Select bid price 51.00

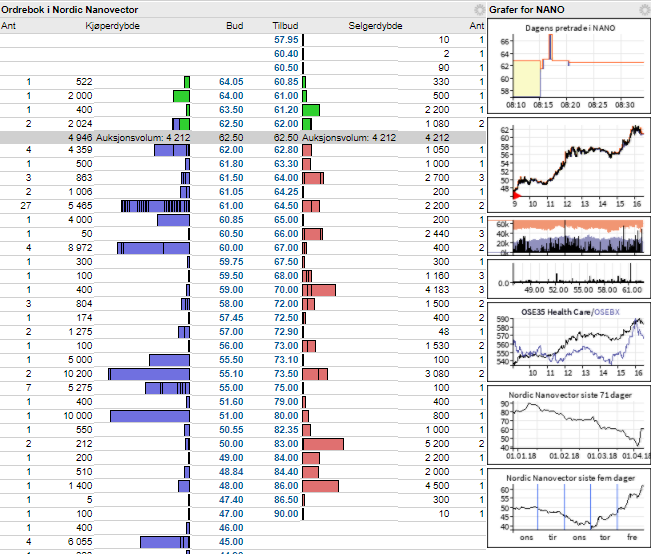tap(231, 416)
